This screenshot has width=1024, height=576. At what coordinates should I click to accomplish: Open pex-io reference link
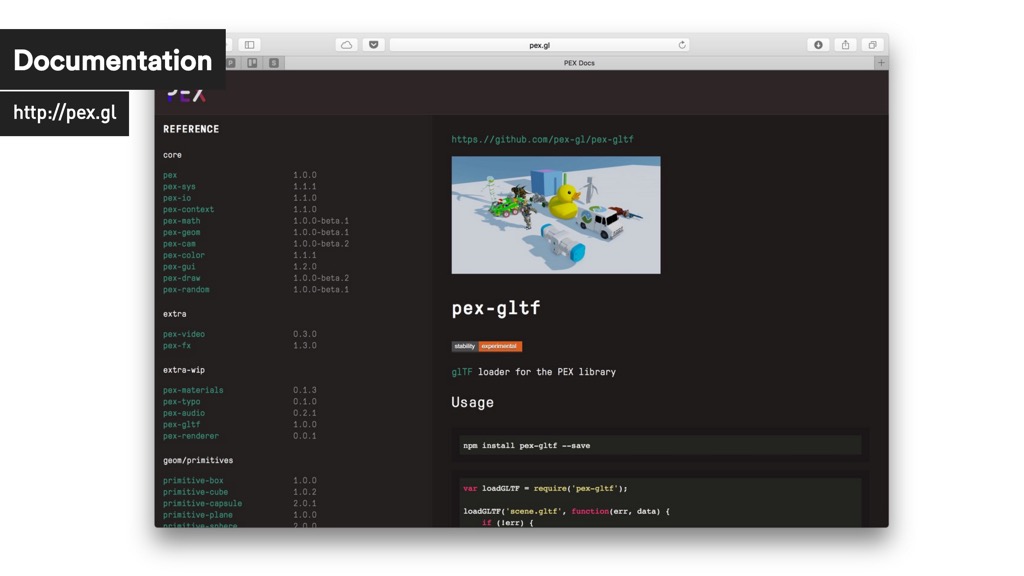tap(177, 198)
